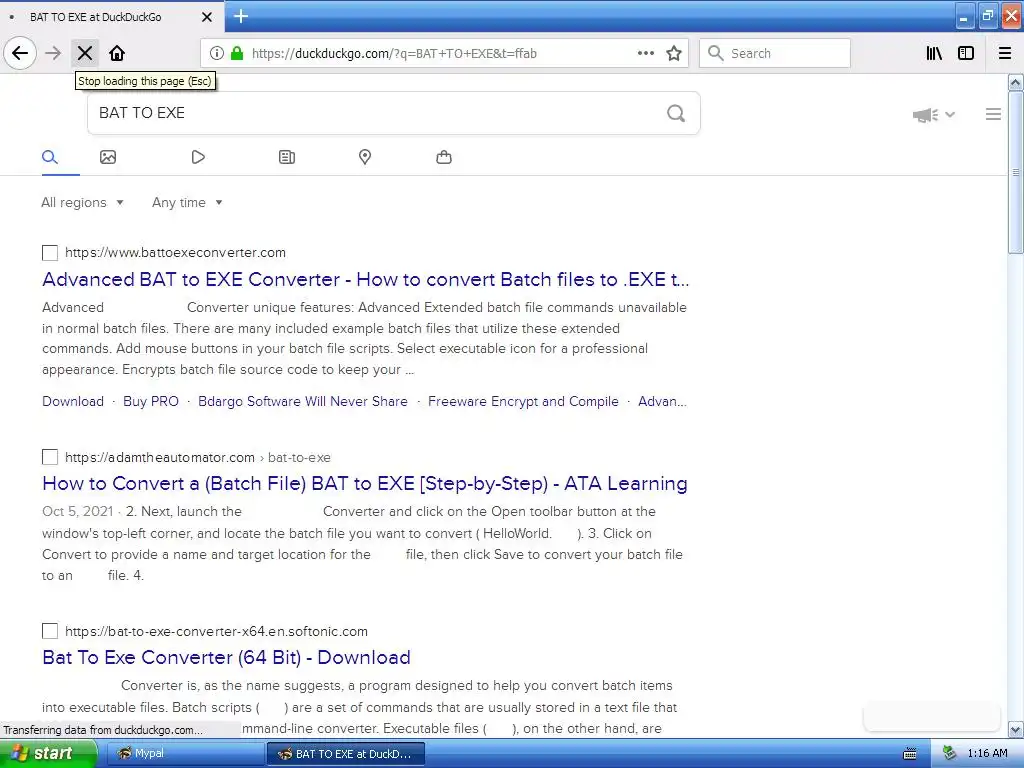This screenshot has width=1024, height=768.
Task: Open Advanced BAT to EXE Converter result
Action: click(x=366, y=280)
